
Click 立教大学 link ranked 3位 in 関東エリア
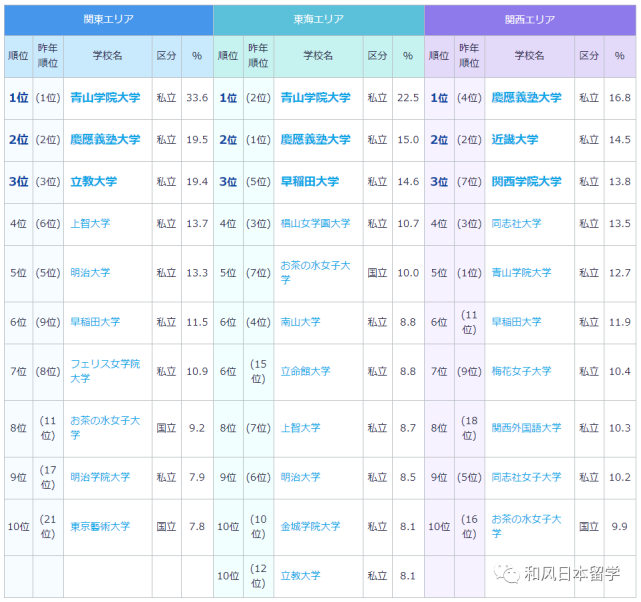(94, 181)
